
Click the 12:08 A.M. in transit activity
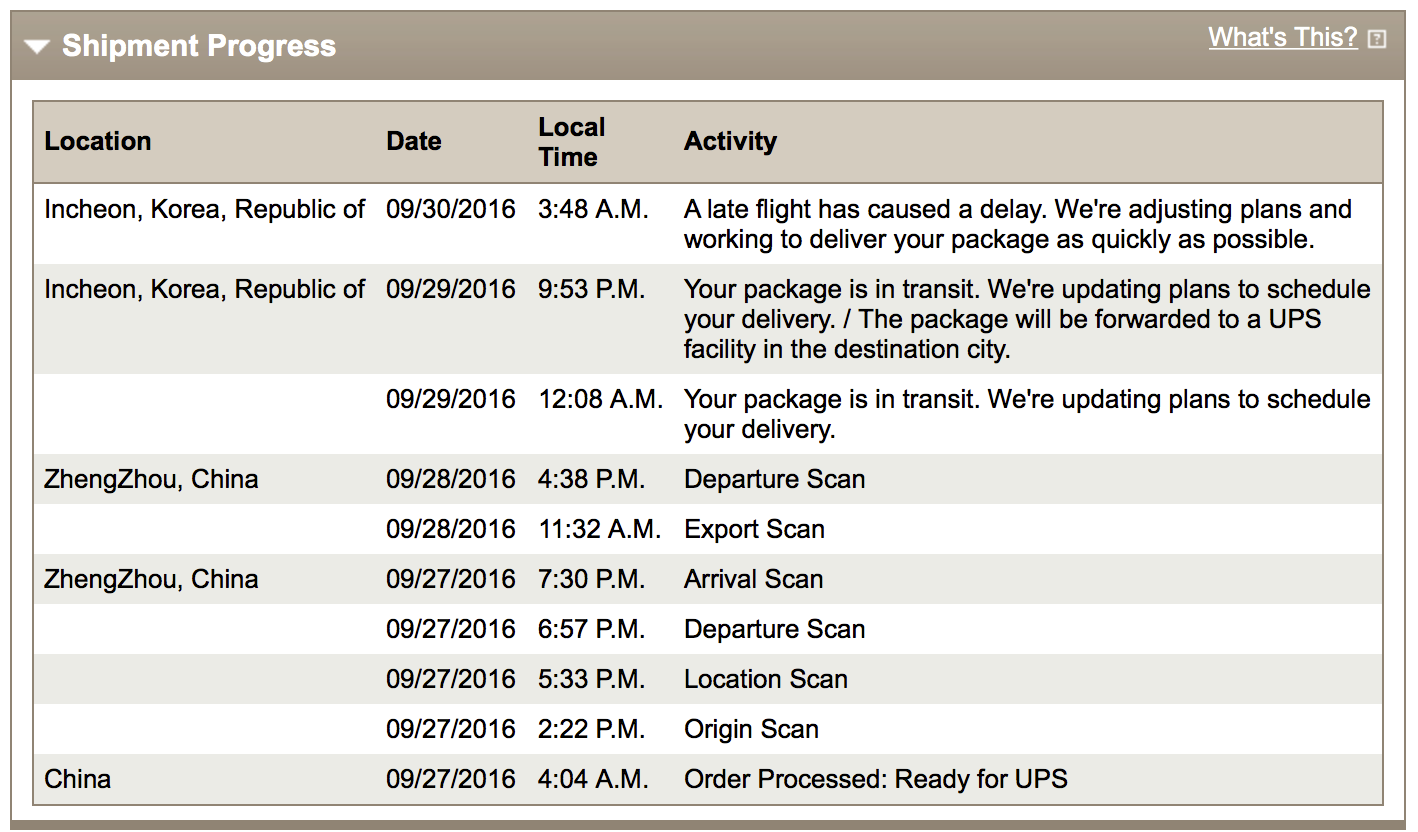[x=1027, y=414]
